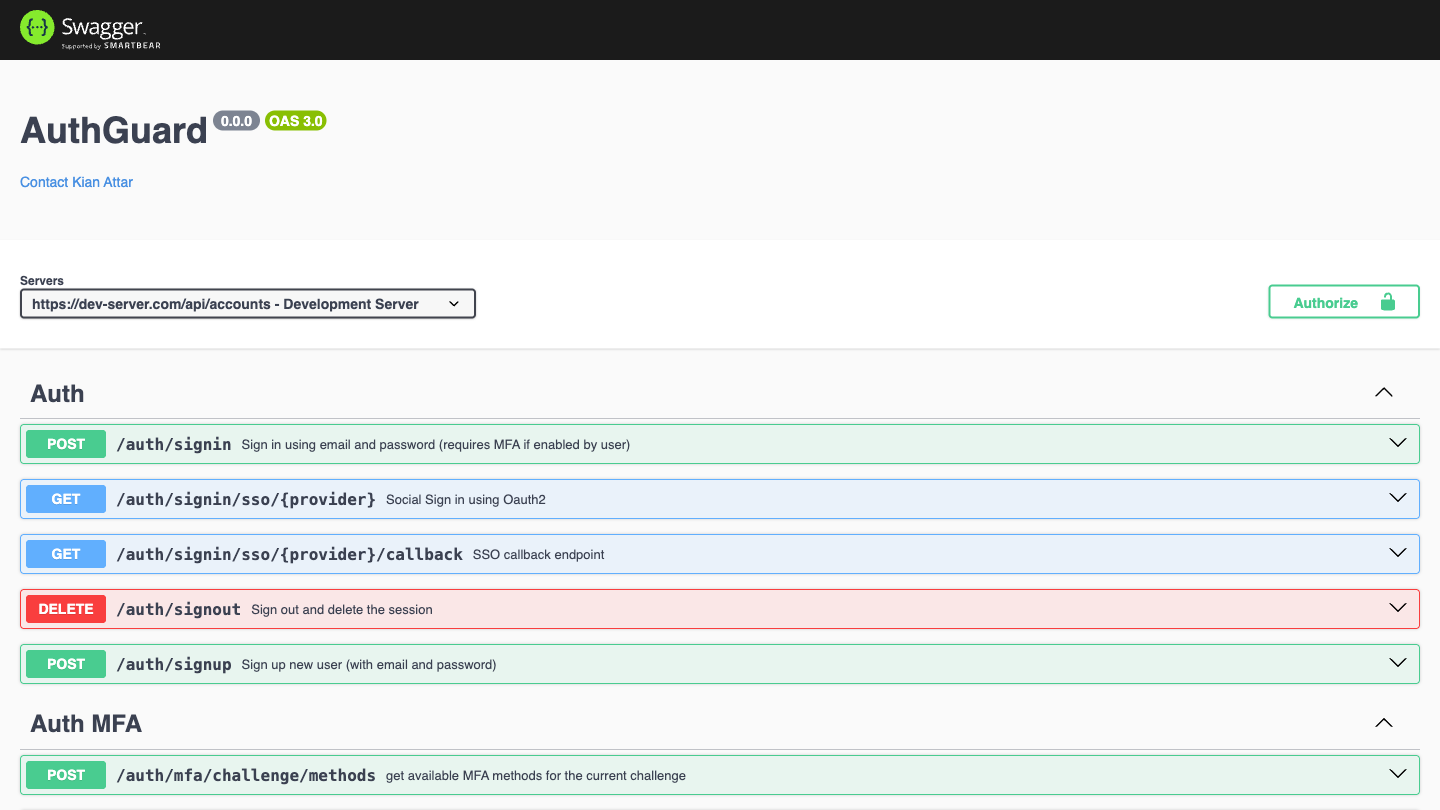This screenshot has height=810, width=1440.
Task: Expand the /auth/signin operation
Action: 1397,443
